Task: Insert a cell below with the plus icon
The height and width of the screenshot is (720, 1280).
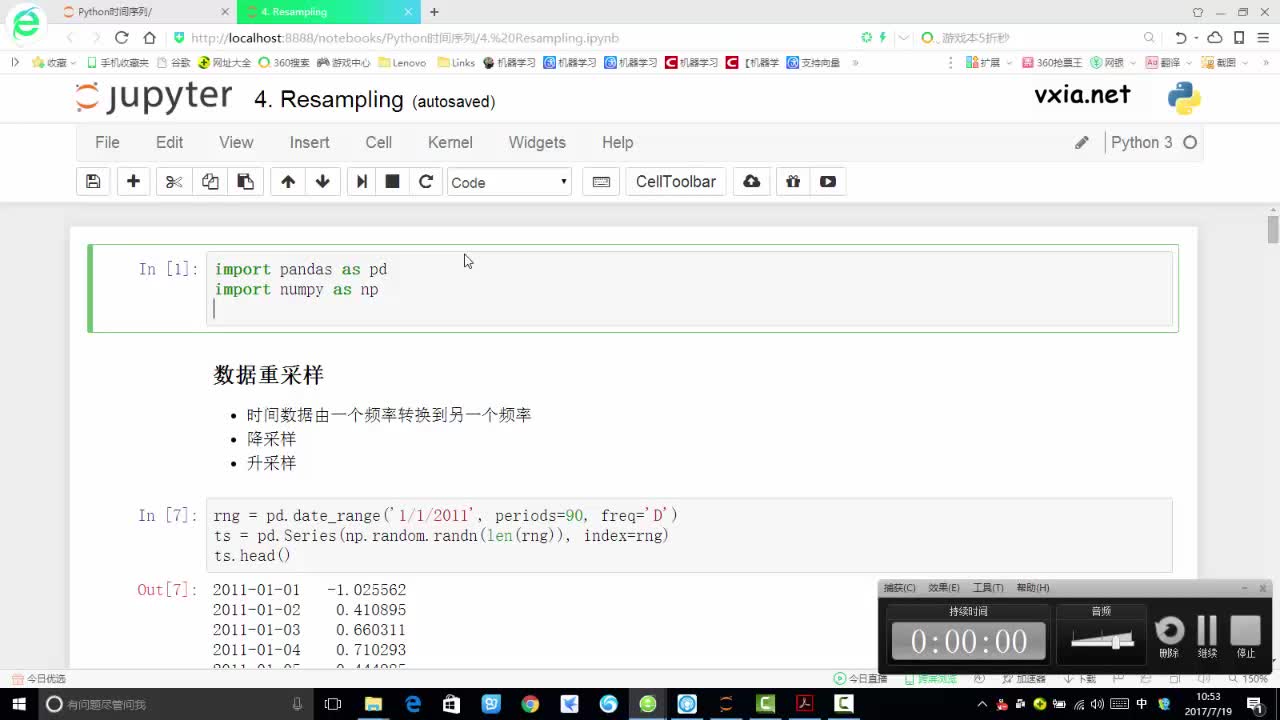Action: click(133, 182)
